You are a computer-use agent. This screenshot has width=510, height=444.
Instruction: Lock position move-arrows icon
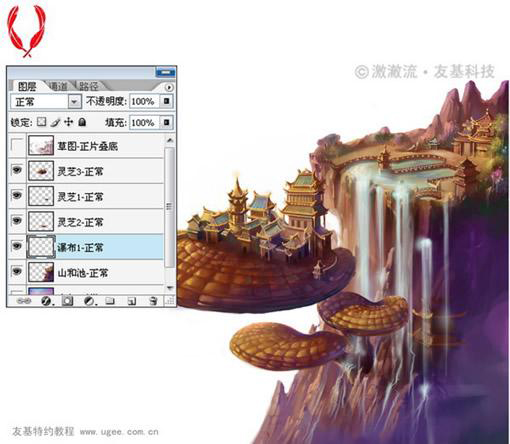point(68,122)
